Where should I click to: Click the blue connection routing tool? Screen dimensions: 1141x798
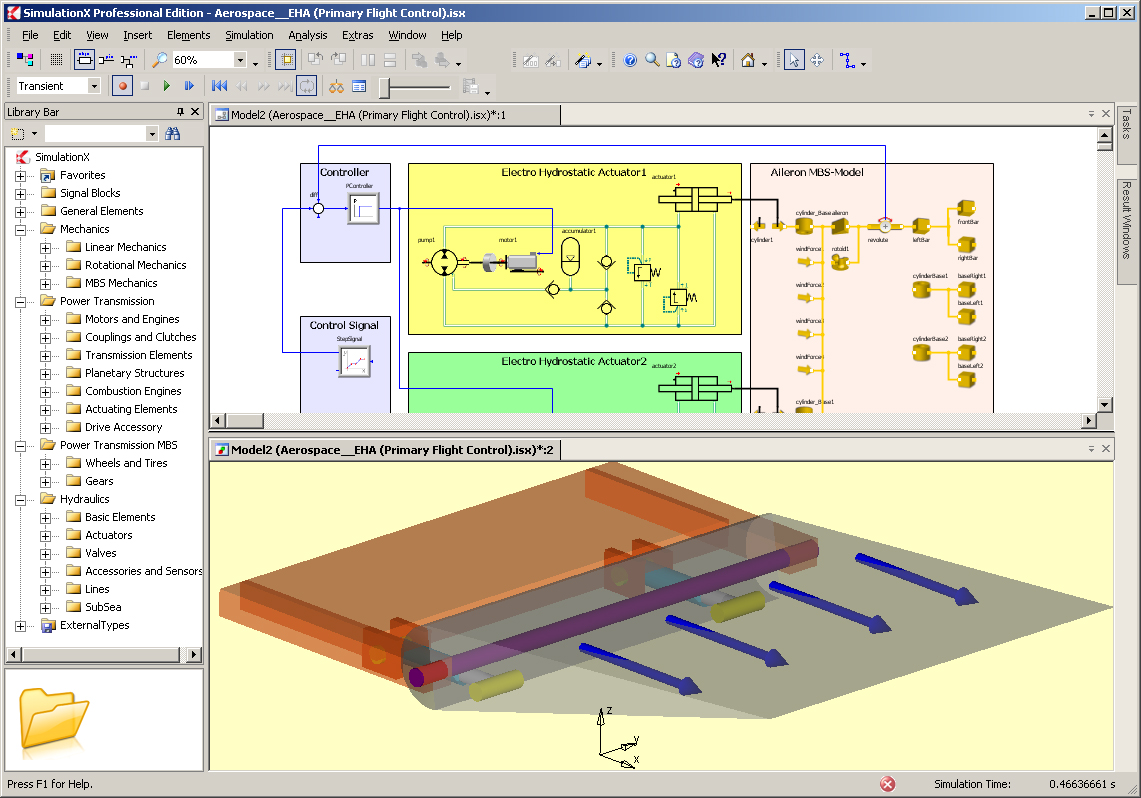pyautogui.click(x=847, y=60)
